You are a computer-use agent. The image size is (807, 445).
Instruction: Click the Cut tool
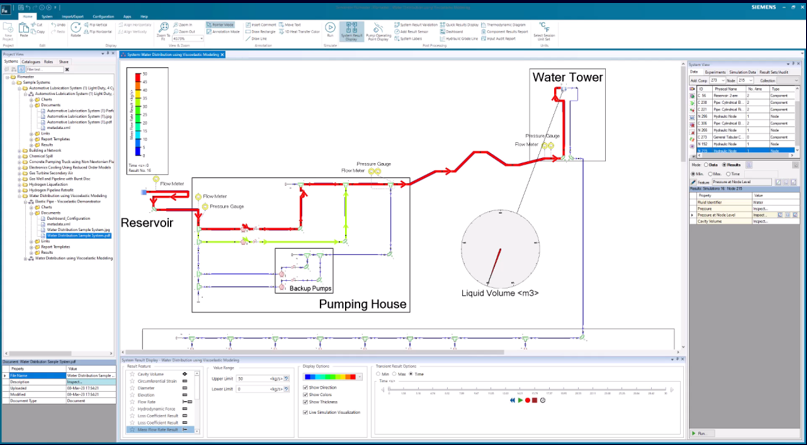click(x=37, y=25)
